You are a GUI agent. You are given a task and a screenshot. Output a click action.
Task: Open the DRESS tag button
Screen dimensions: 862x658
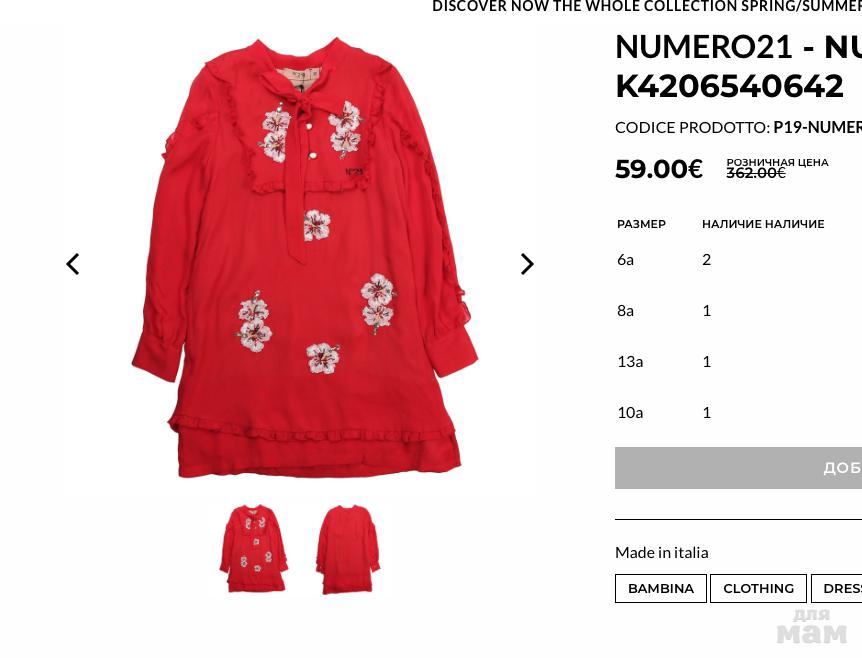[837, 588]
